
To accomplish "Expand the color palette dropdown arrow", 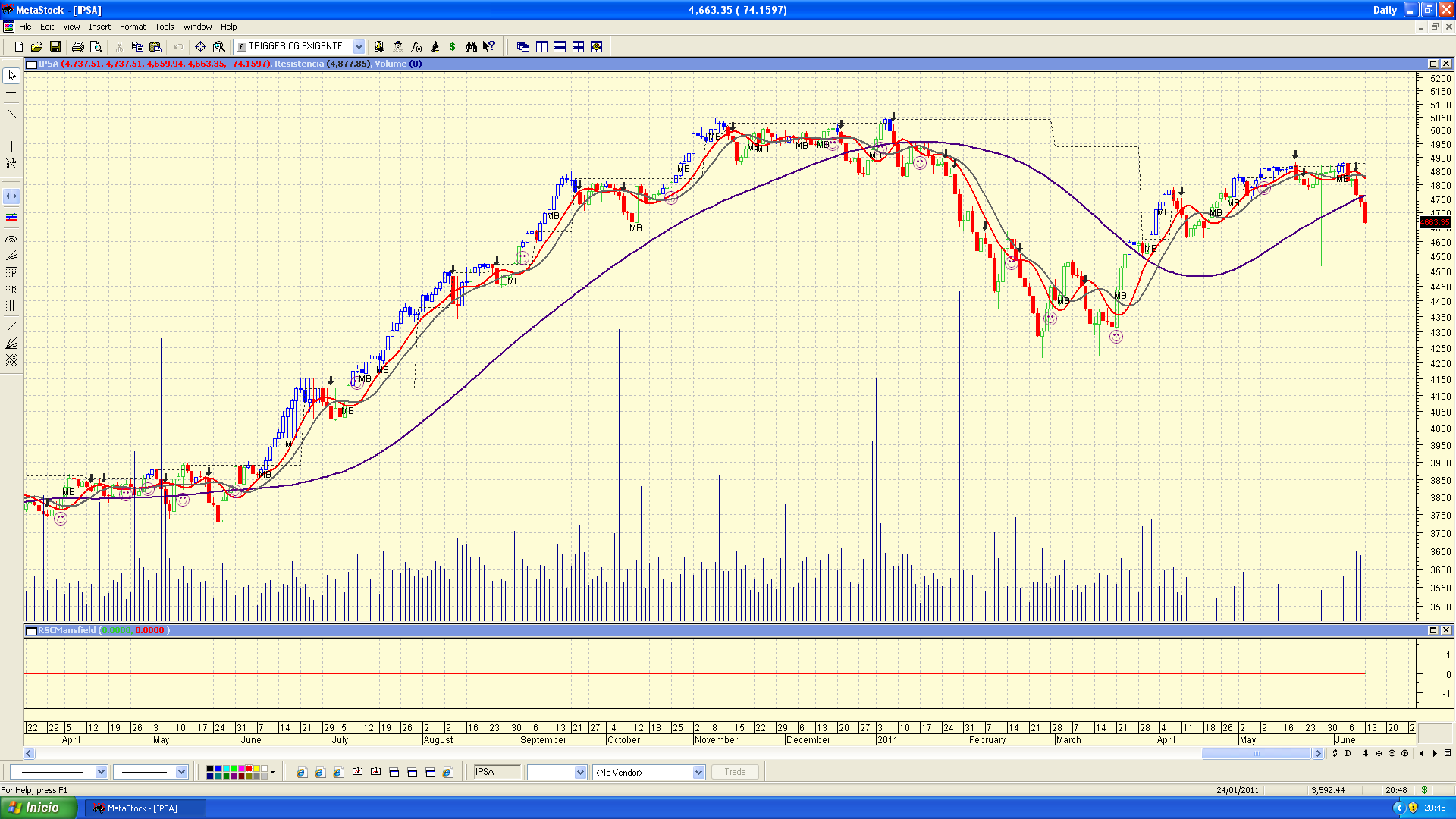I will coord(272,772).
